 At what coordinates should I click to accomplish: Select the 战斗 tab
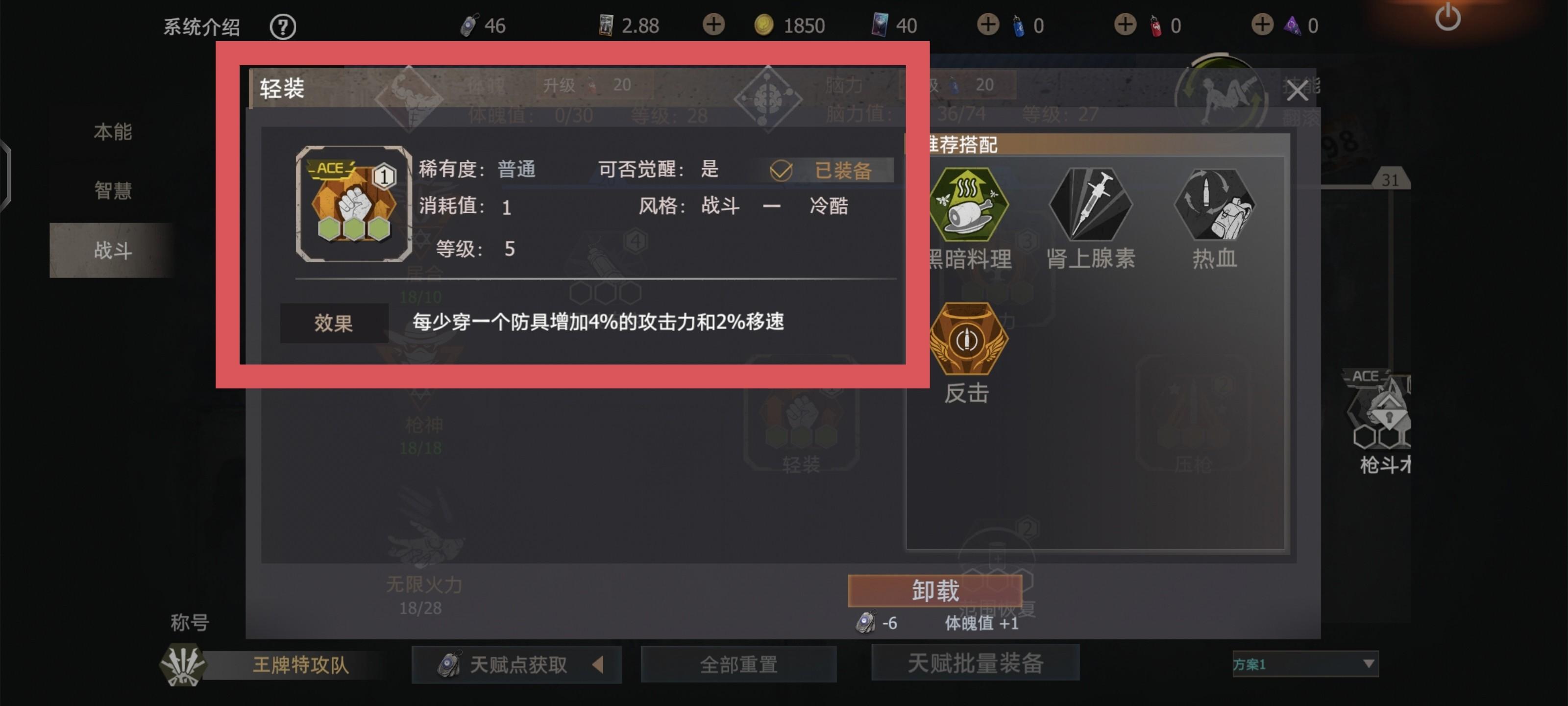click(113, 251)
